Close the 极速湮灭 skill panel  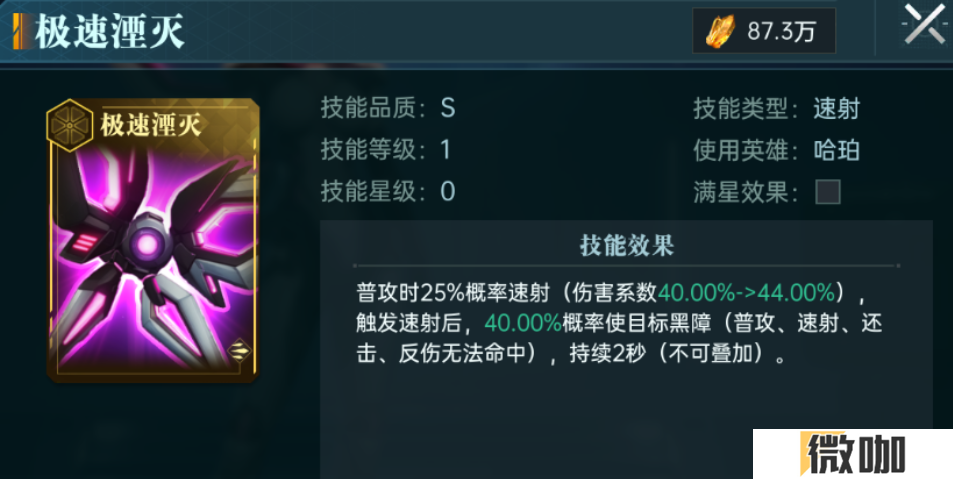coord(924,24)
